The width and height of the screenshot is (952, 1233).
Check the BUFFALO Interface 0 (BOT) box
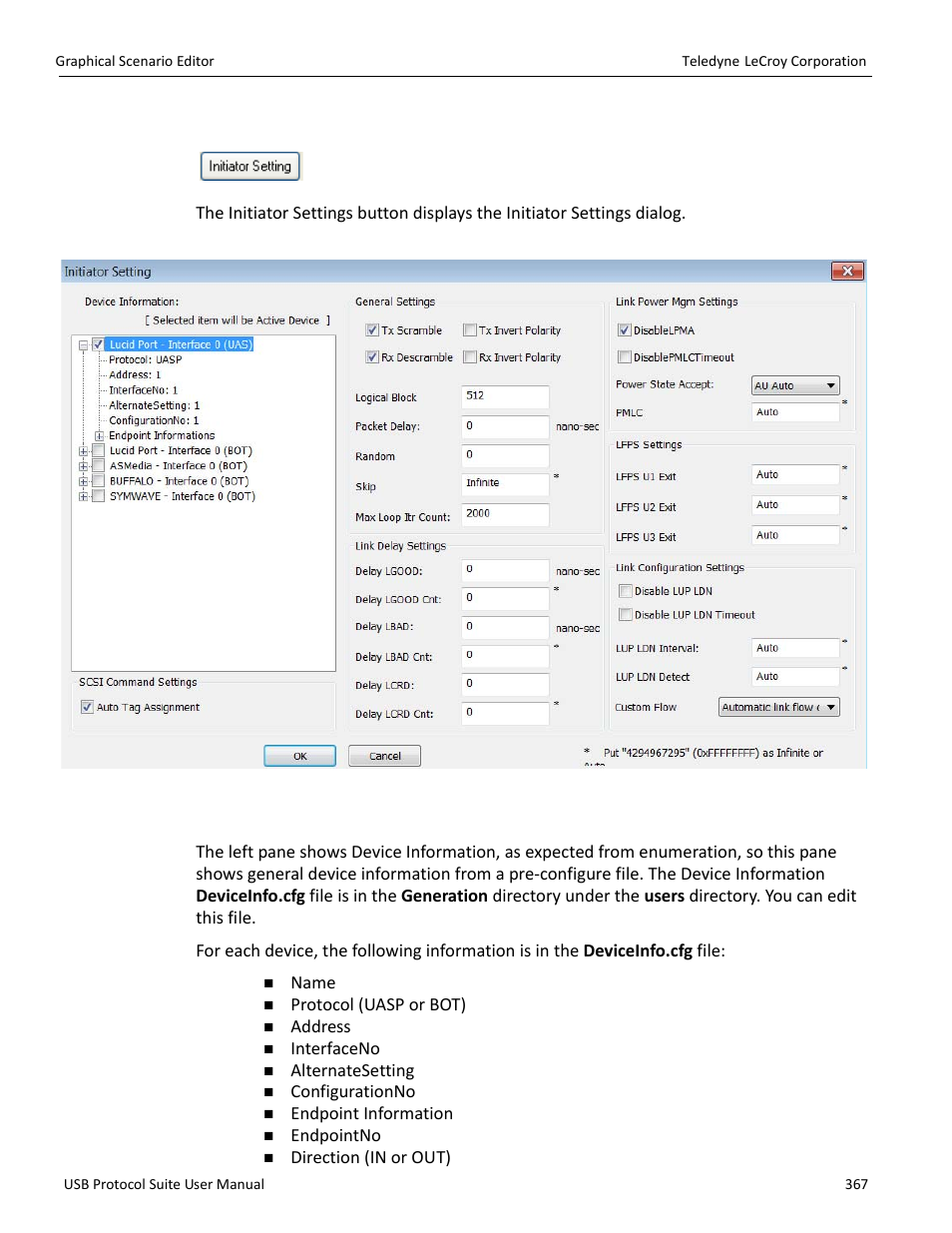coord(98,480)
